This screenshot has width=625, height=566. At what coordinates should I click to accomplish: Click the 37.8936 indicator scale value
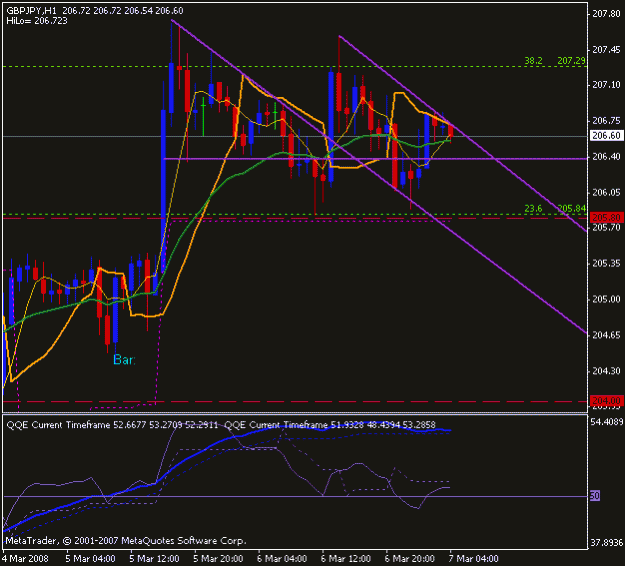(x=606, y=543)
